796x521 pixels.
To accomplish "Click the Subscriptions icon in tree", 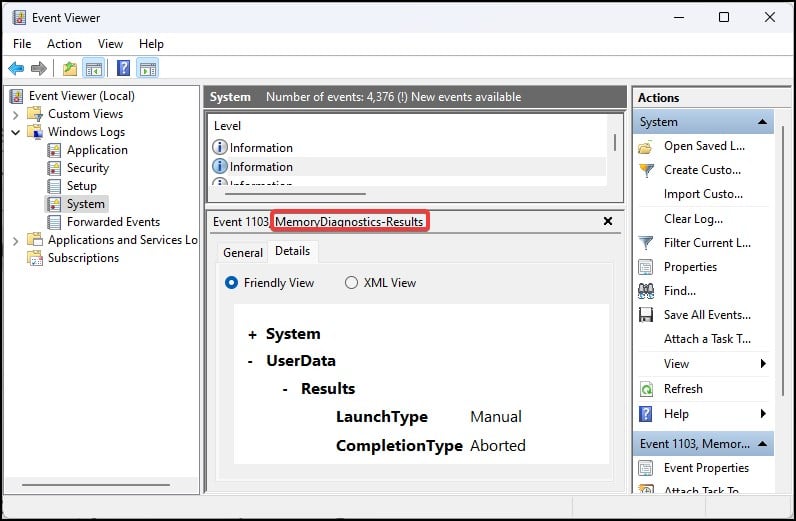I will coord(35,258).
